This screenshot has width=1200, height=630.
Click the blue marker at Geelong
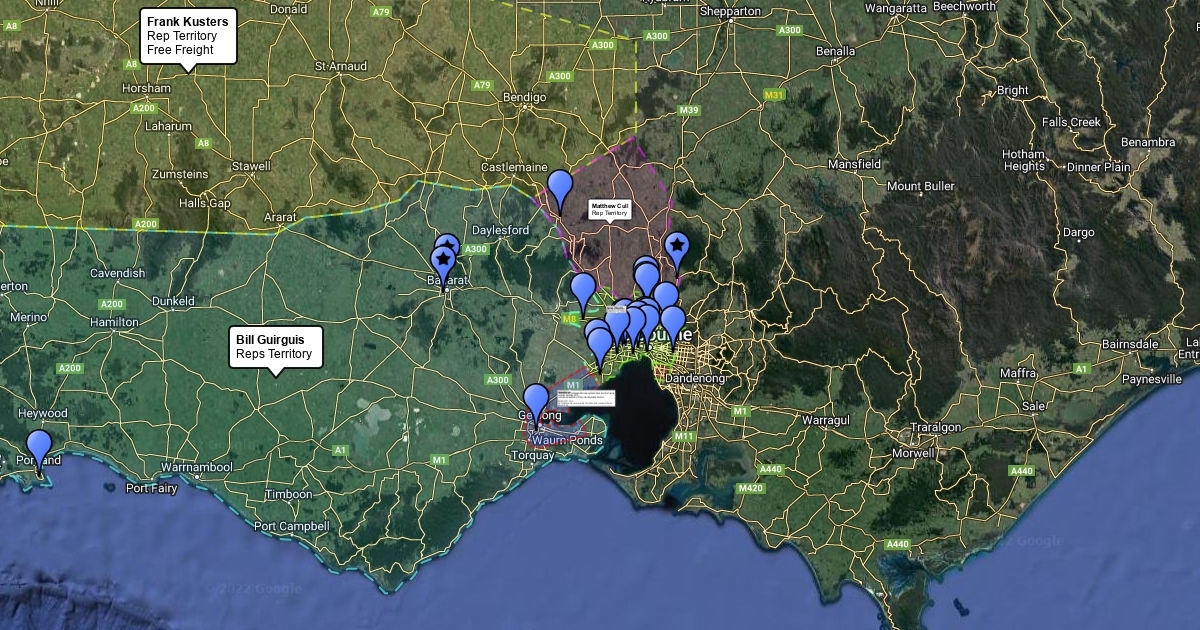pos(536,401)
